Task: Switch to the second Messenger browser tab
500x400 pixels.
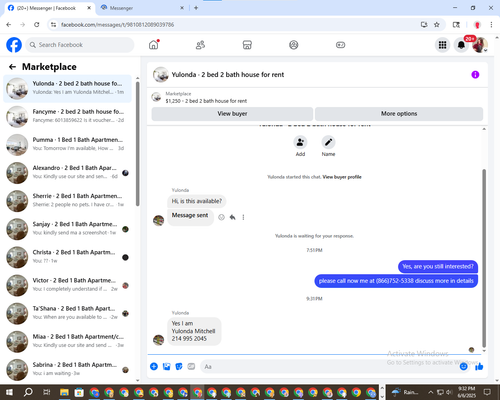Action: [x=143, y=8]
